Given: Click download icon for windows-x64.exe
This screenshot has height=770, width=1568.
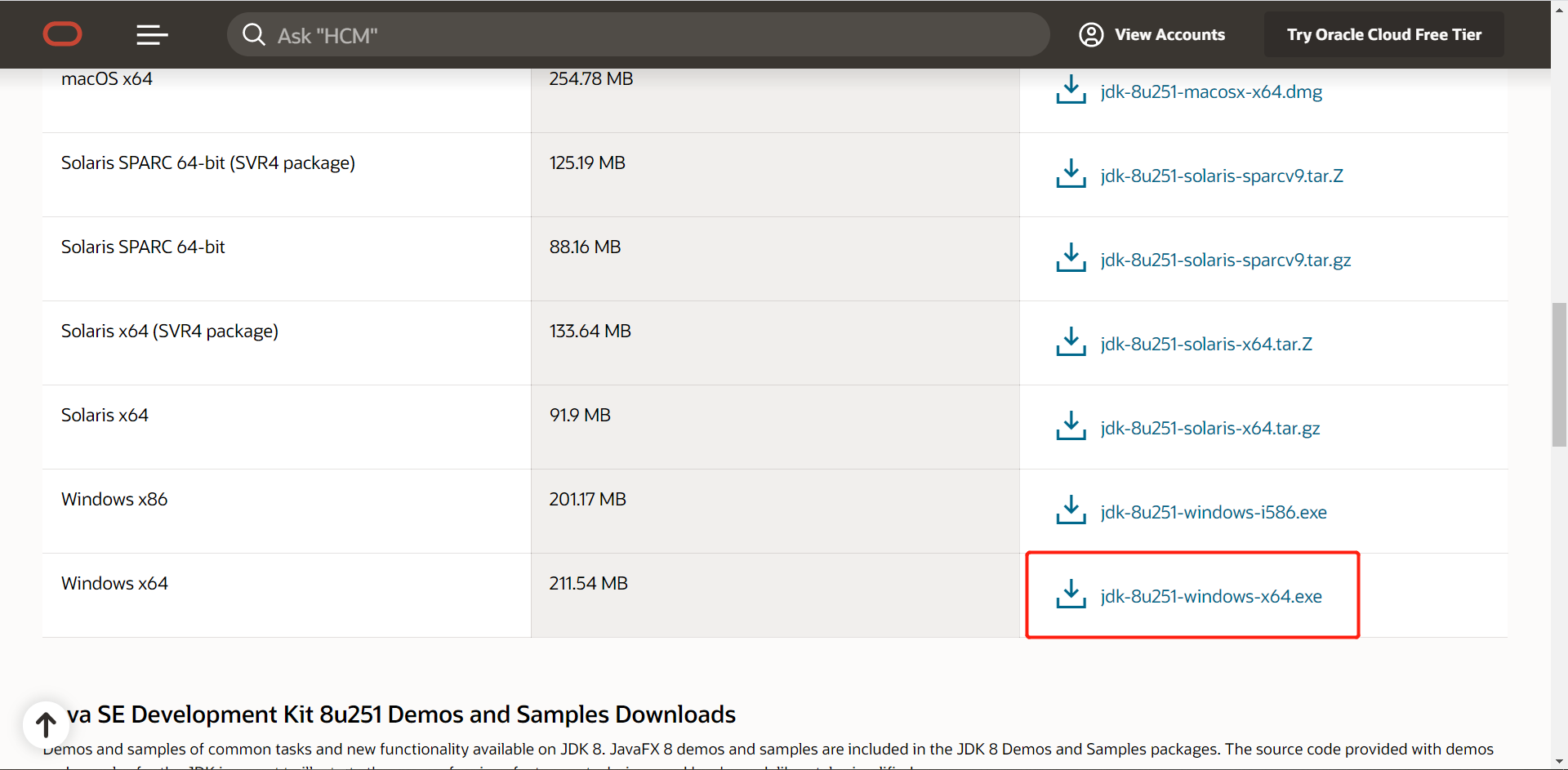Looking at the screenshot, I should tap(1071, 594).
